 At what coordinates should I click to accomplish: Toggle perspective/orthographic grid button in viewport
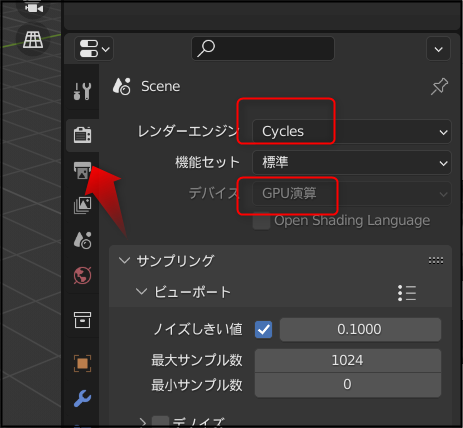pos(33,39)
